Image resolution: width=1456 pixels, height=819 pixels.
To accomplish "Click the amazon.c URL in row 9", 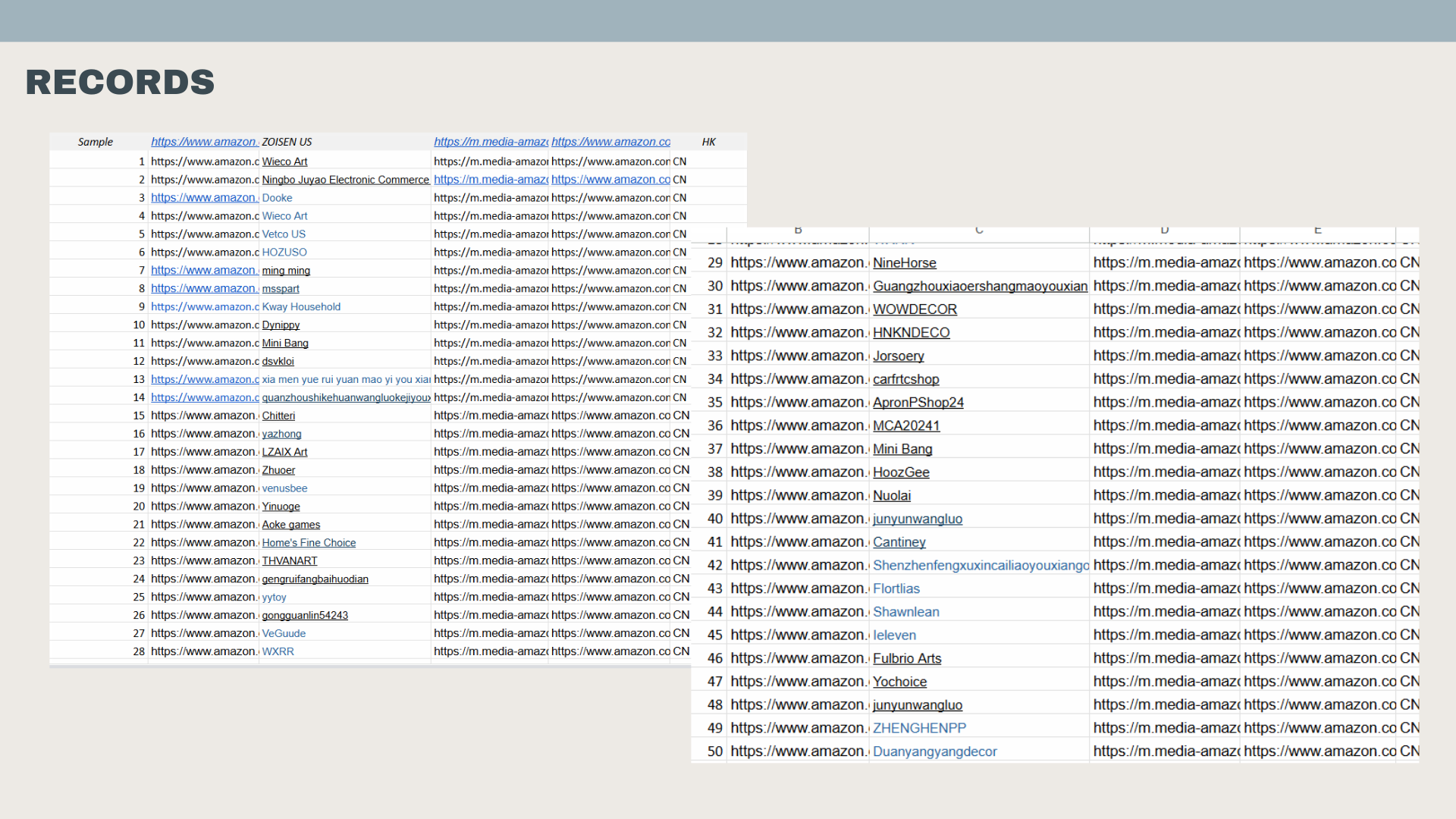I will (x=205, y=307).
